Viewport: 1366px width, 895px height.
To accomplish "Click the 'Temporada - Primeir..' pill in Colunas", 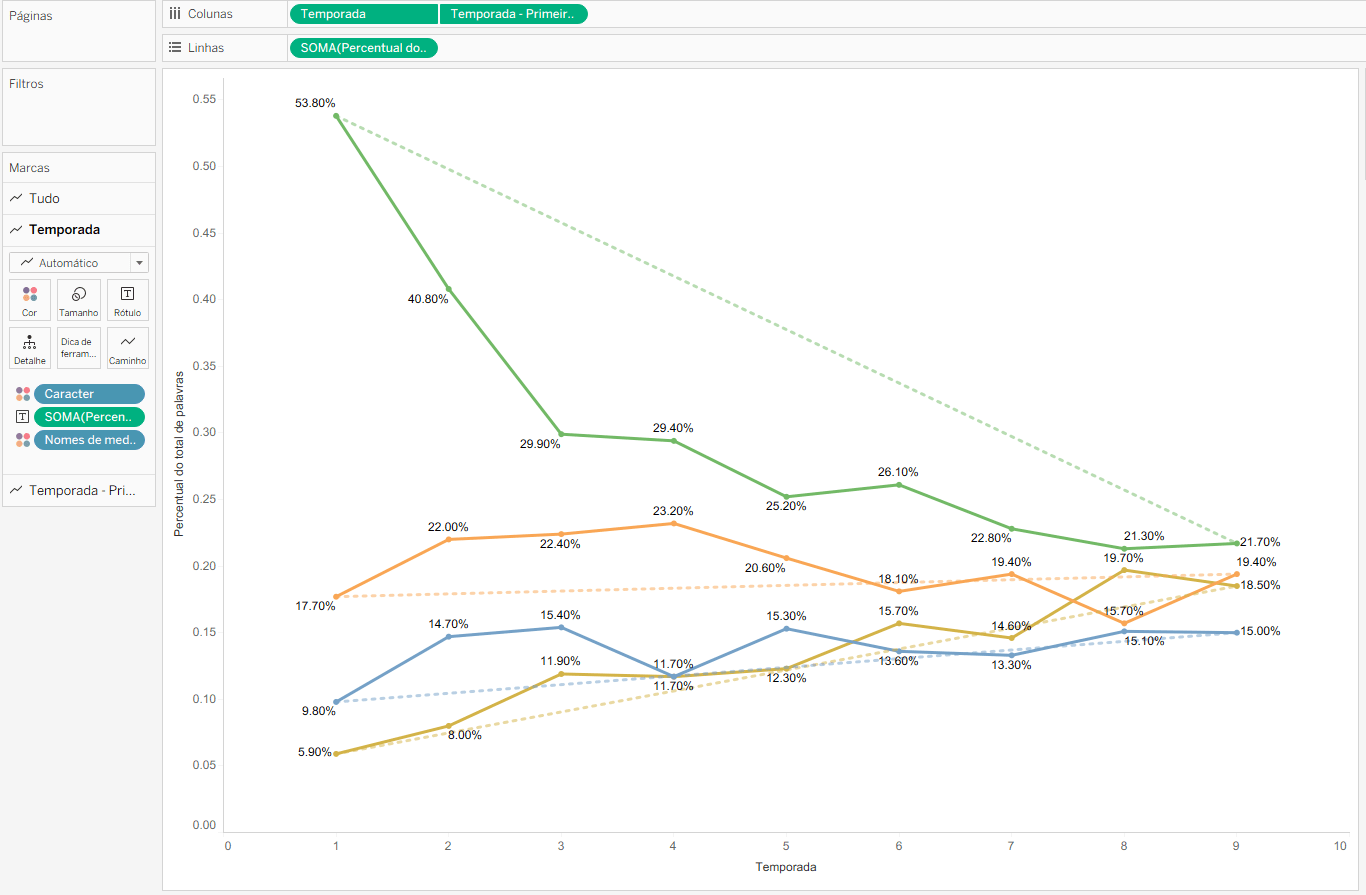I will pyautogui.click(x=513, y=14).
